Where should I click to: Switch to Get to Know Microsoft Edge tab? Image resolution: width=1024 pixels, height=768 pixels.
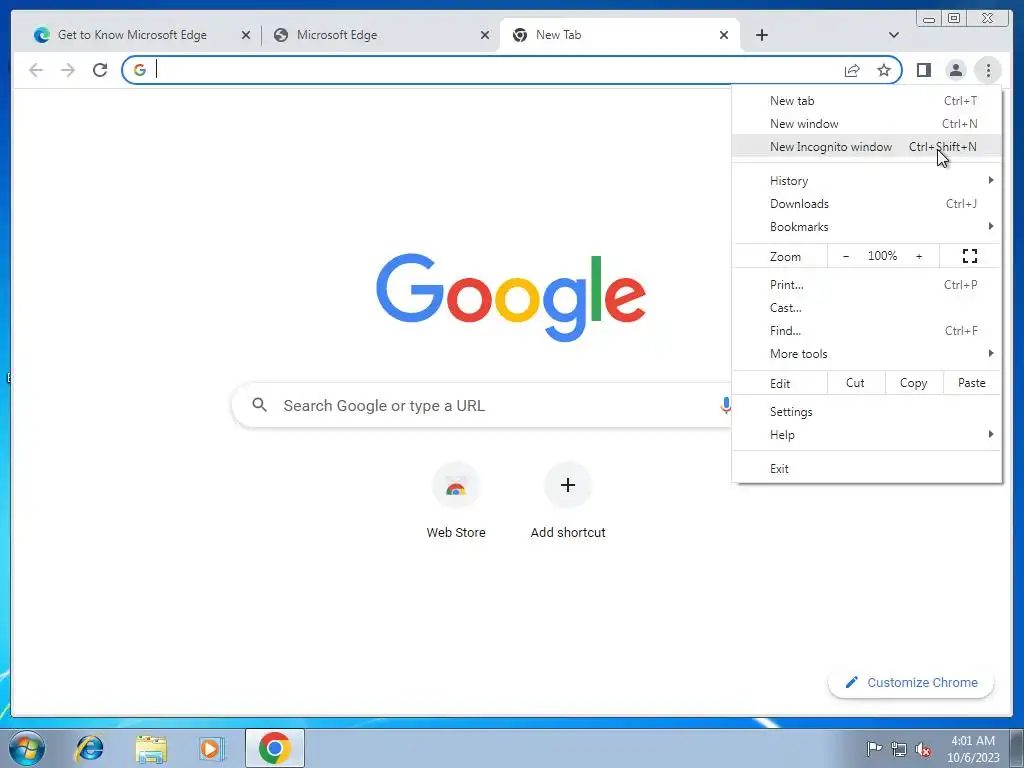coord(133,35)
